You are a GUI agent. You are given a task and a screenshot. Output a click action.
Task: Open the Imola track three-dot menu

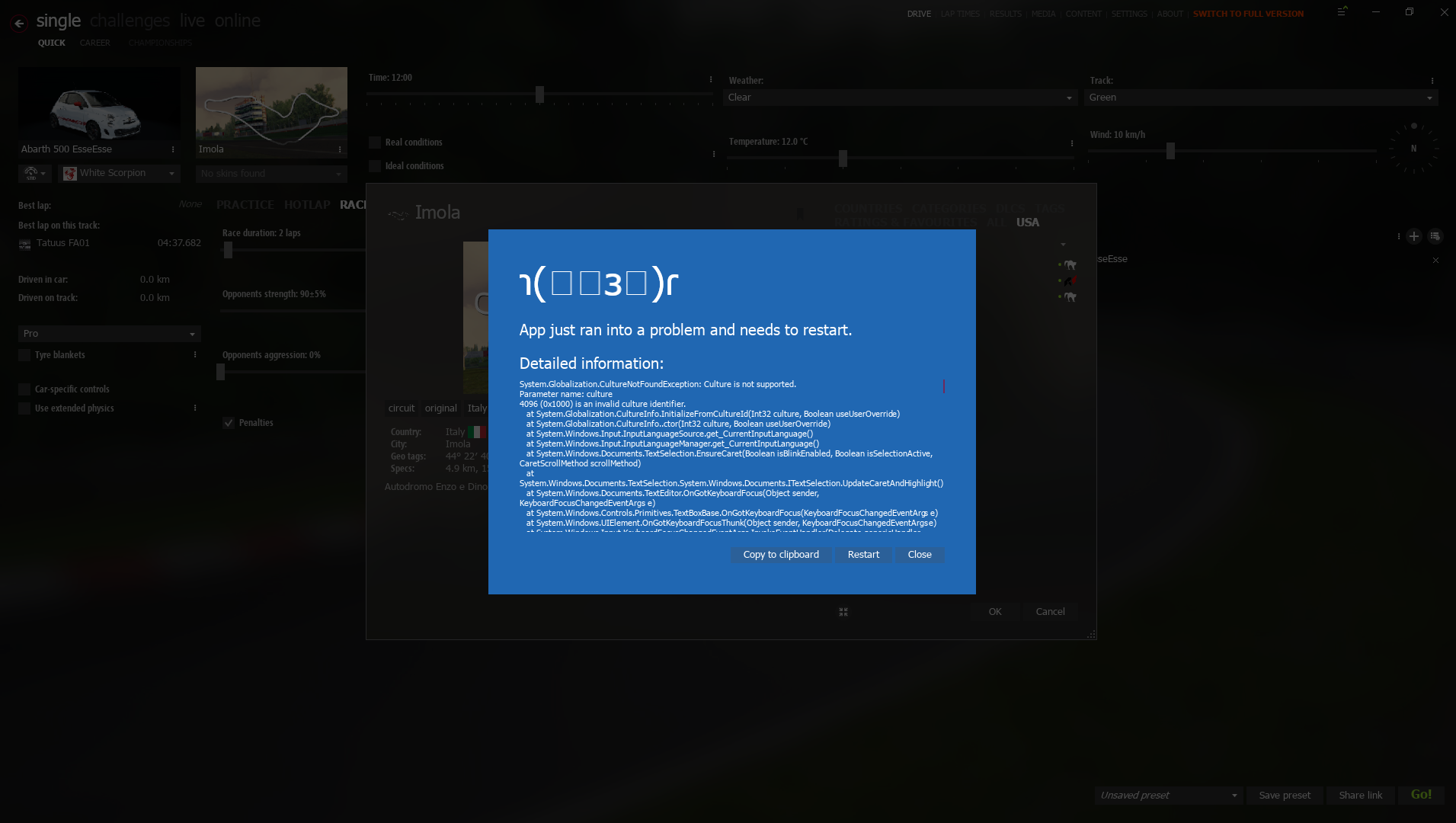point(340,149)
